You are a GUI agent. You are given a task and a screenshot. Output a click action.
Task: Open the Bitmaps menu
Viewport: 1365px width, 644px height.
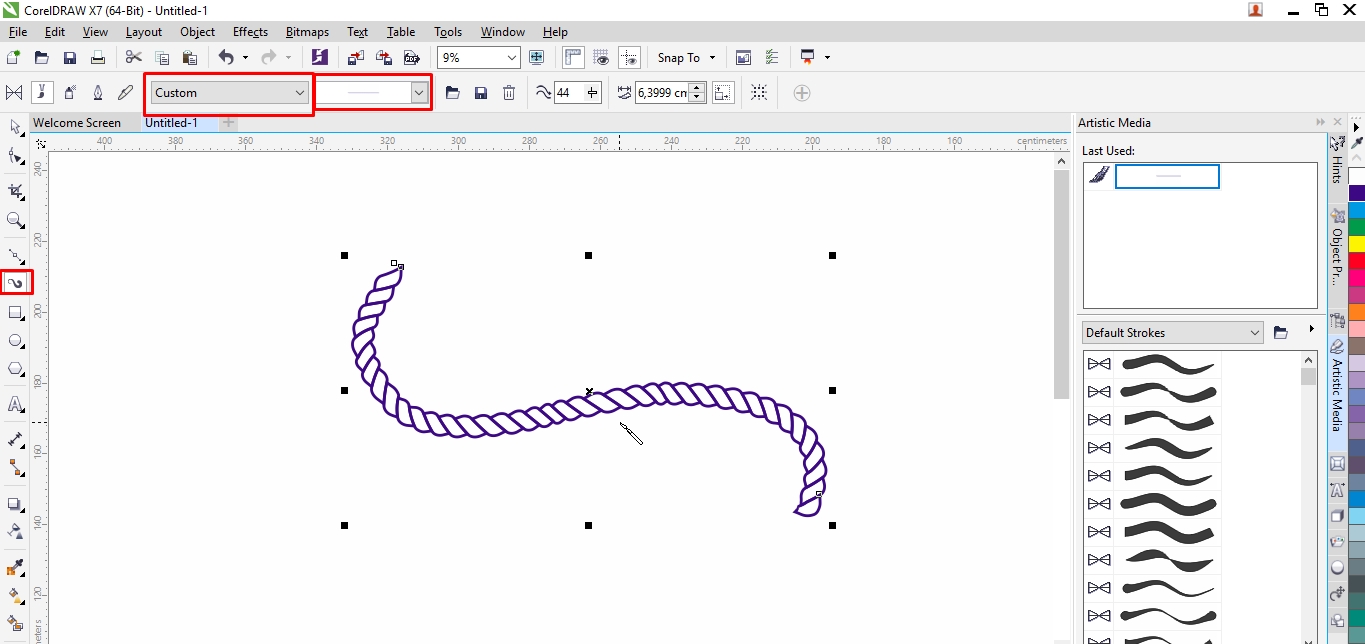[x=307, y=32]
